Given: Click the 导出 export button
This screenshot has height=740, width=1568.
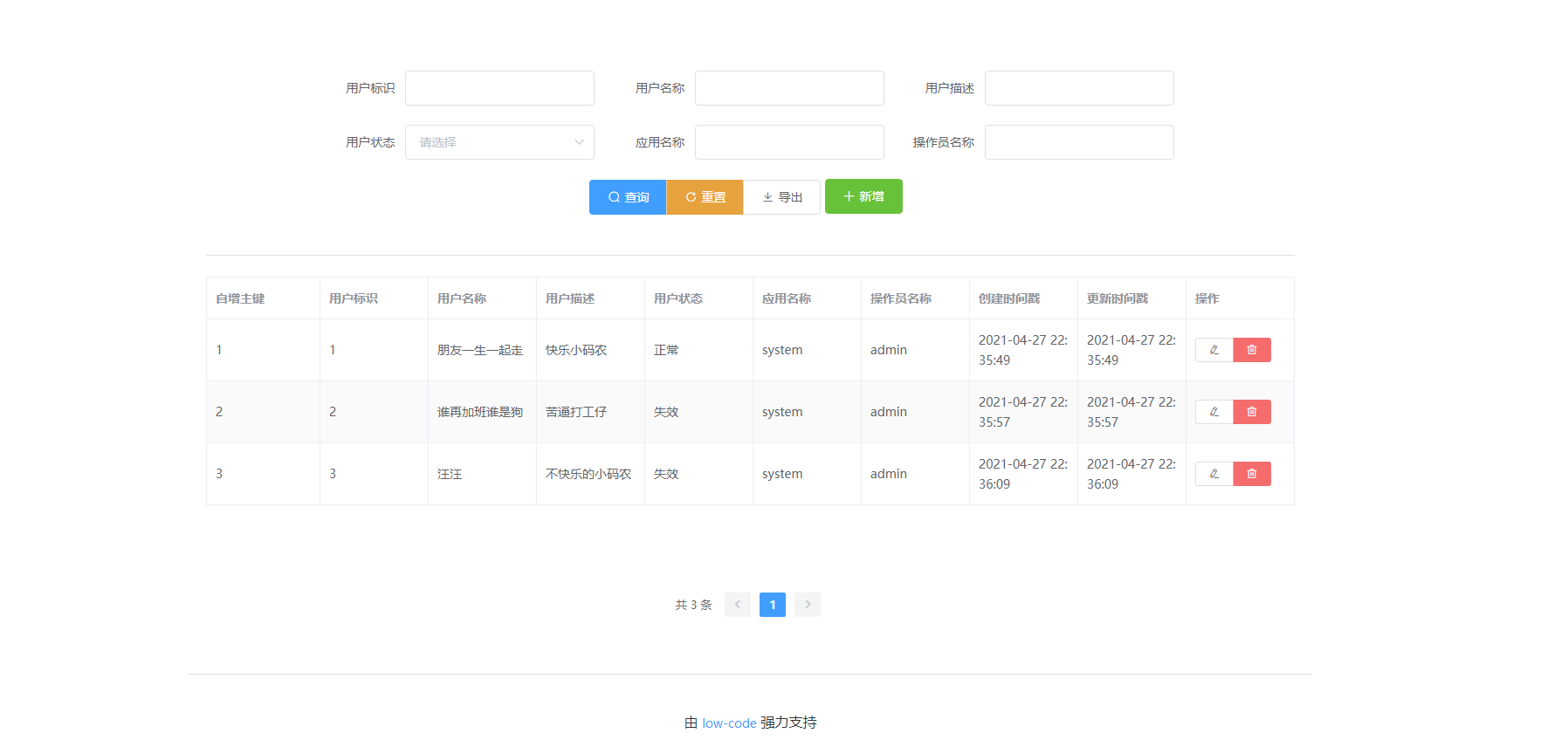Looking at the screenshot, I should coord(781,197).
